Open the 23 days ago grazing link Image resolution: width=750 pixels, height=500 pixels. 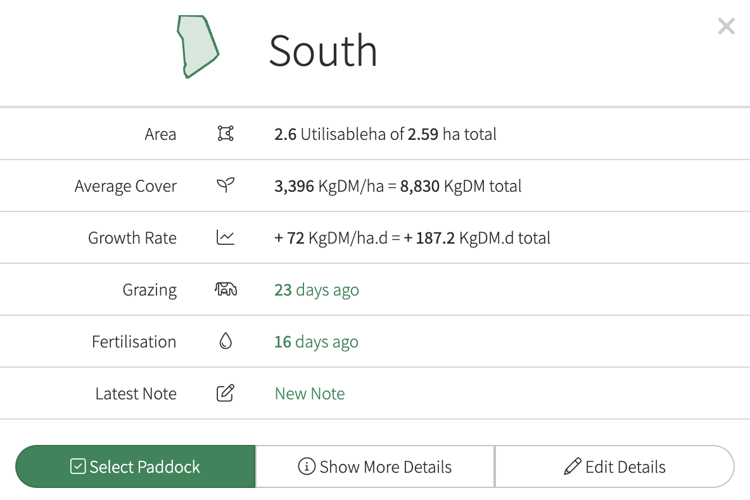point(316,290)
